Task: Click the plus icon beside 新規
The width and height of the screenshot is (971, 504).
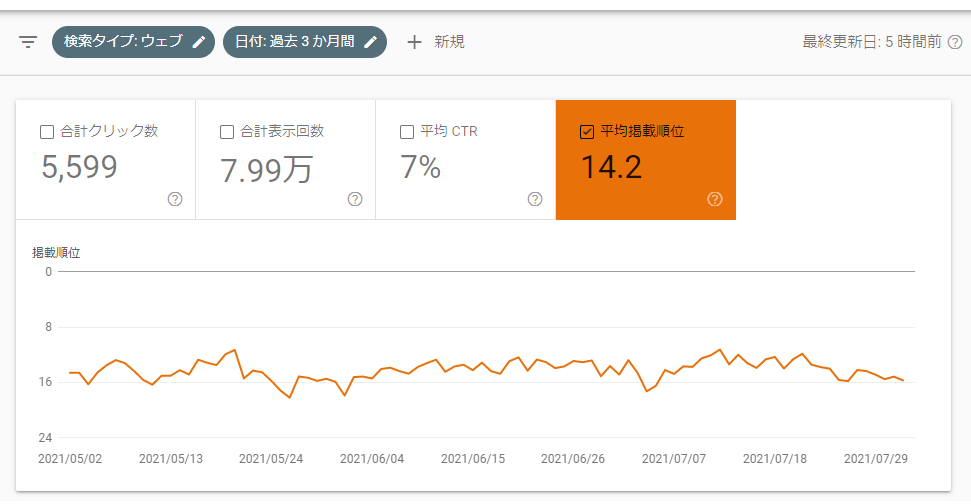Action: [414, 42]
